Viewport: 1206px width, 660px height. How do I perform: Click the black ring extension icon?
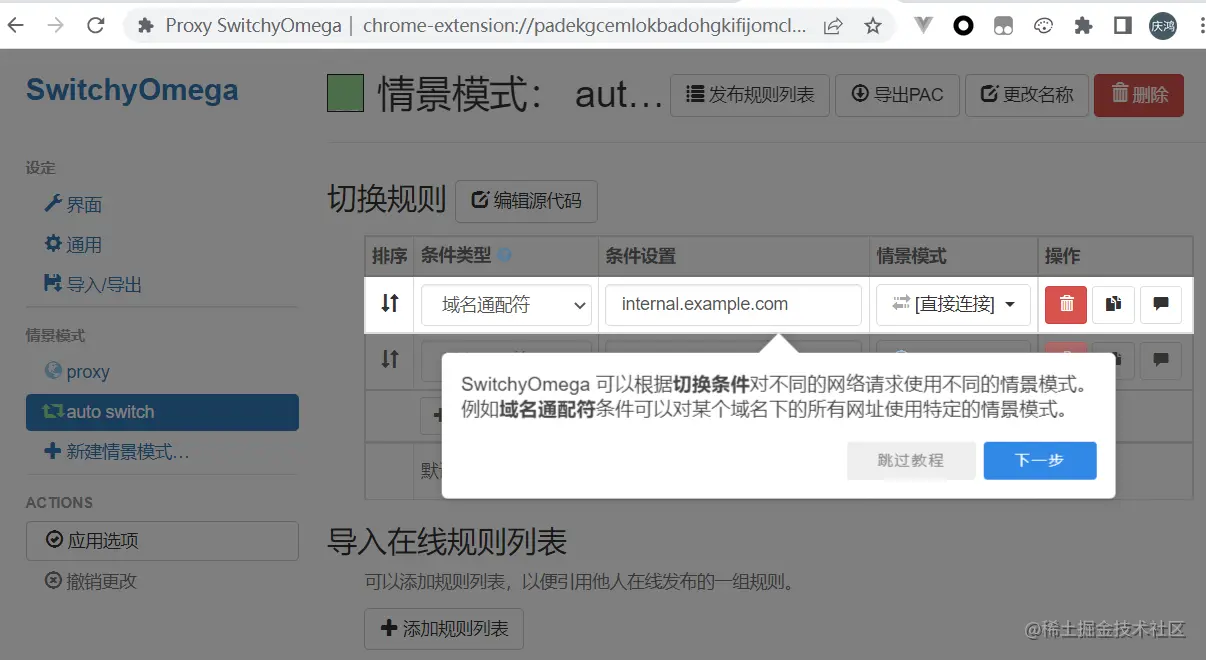(x=963, y=26)
